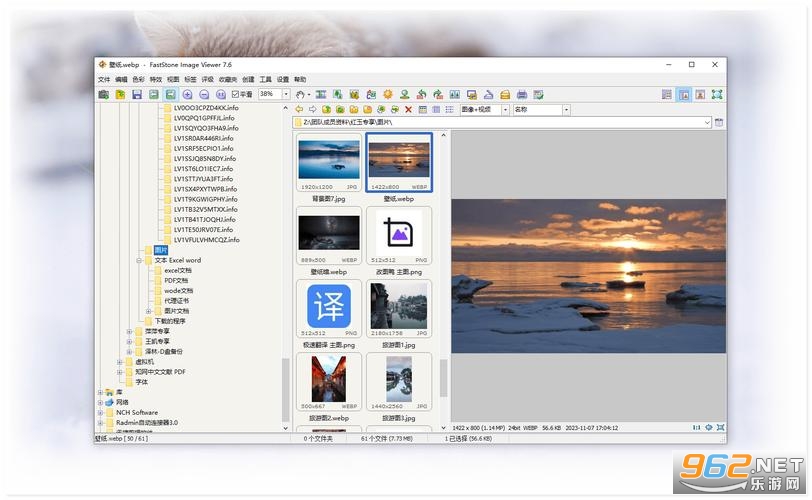Select the hand pan tool
Screen dimensions: 812x500
[300, 95]
